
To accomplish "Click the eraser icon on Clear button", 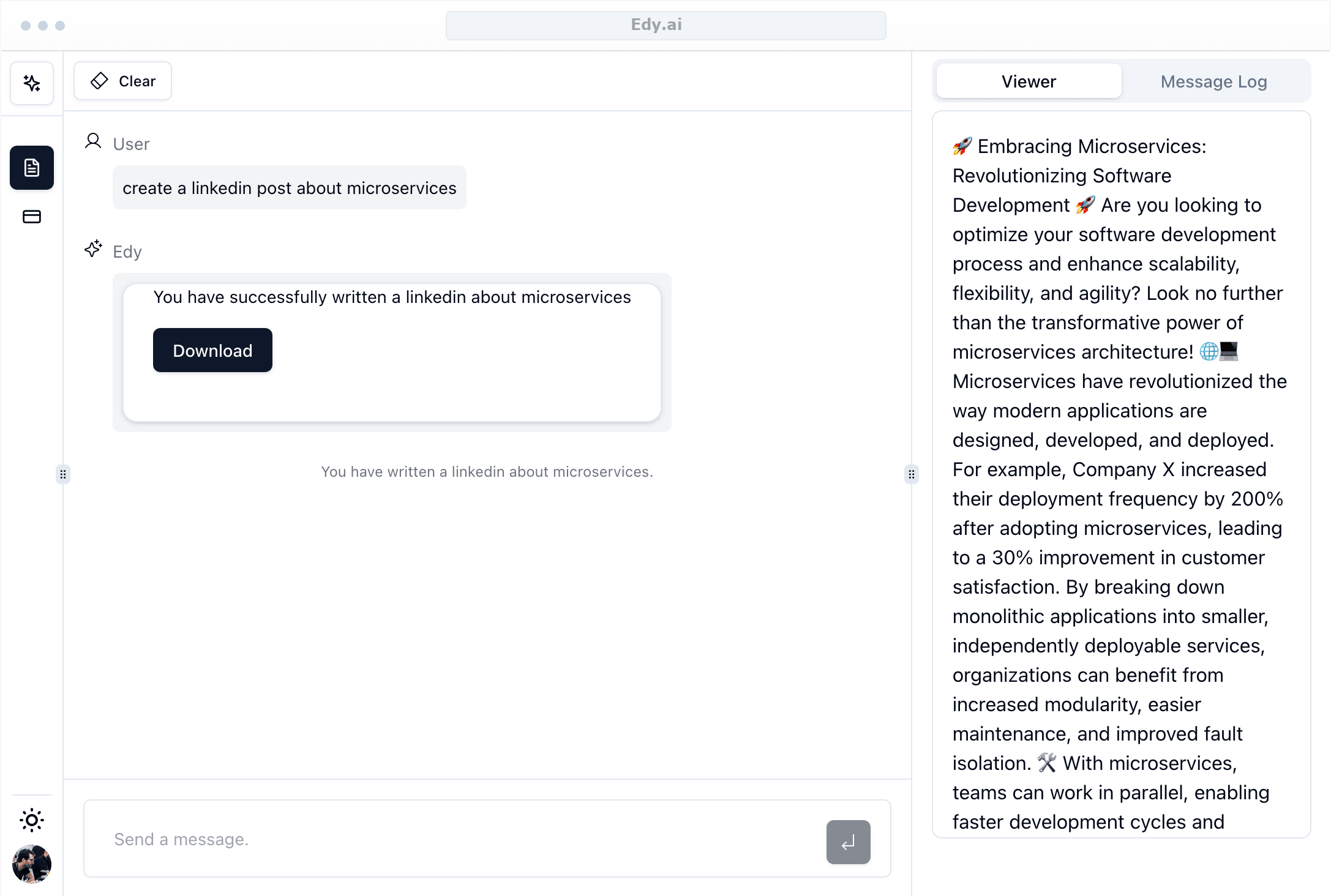I will pos(99,81).
